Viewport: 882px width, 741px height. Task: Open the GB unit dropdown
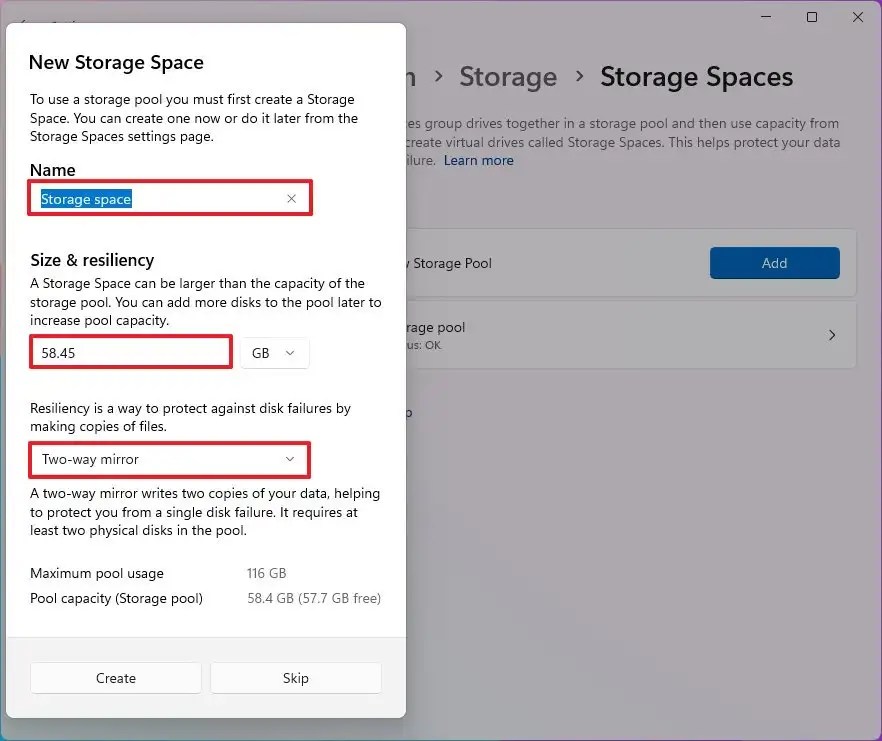click(x=274, y=352)
